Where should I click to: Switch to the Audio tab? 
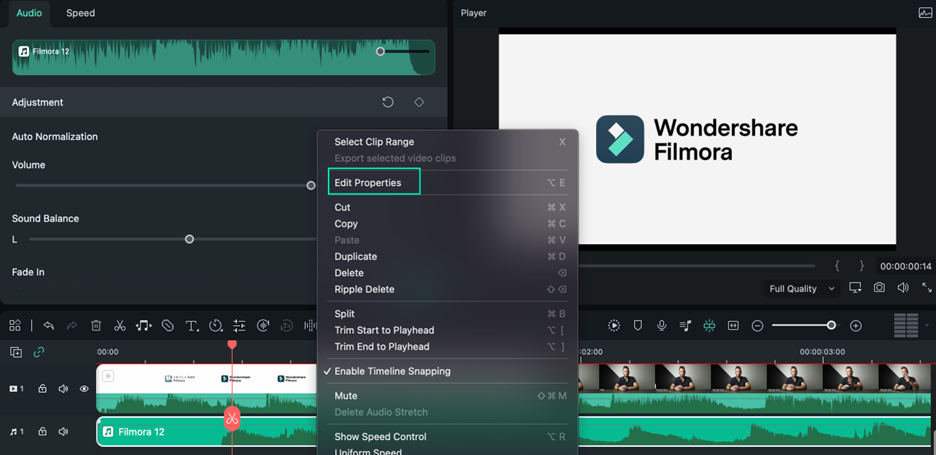[29, 13]
